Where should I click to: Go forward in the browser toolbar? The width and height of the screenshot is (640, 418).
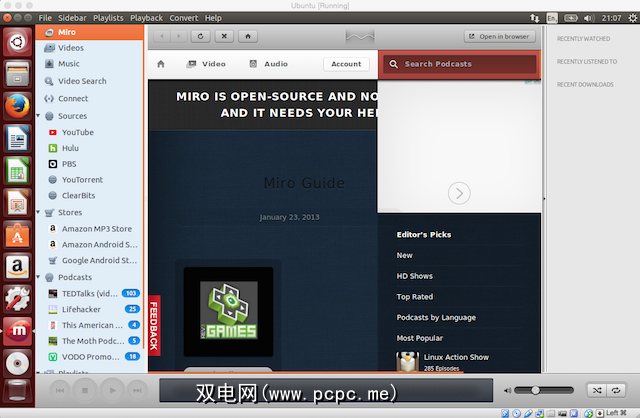178,36
